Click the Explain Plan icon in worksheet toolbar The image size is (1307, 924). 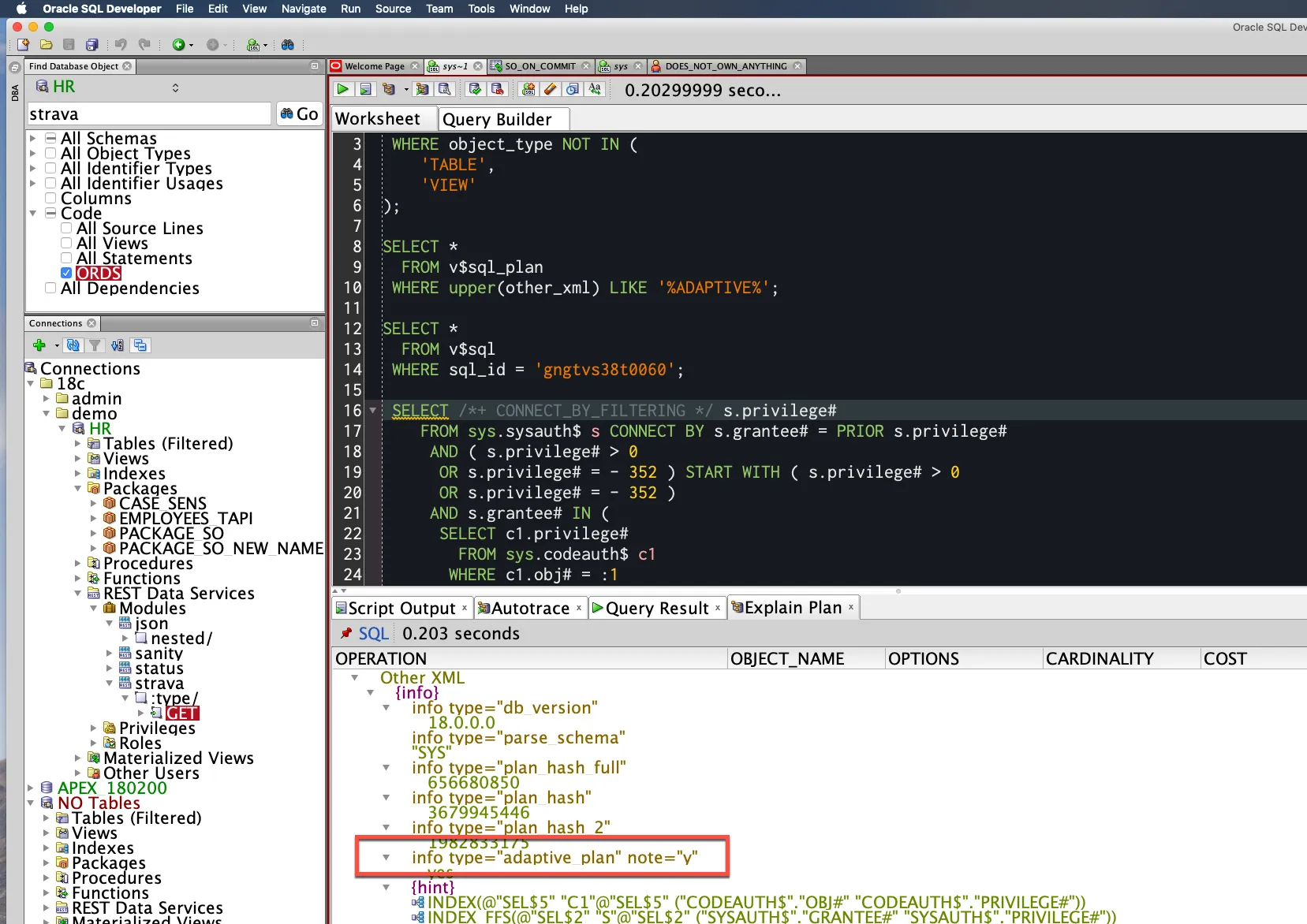pyautogui.click(x=389, y=89)
